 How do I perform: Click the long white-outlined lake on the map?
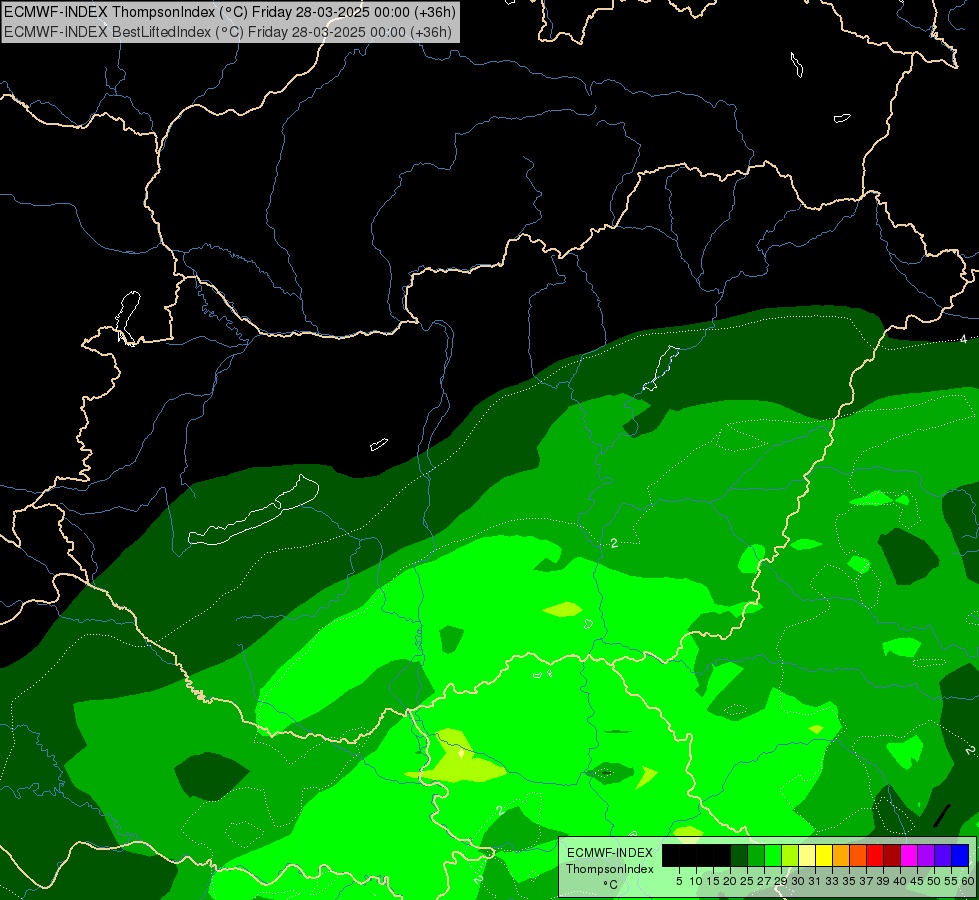[x=254, y=512]
